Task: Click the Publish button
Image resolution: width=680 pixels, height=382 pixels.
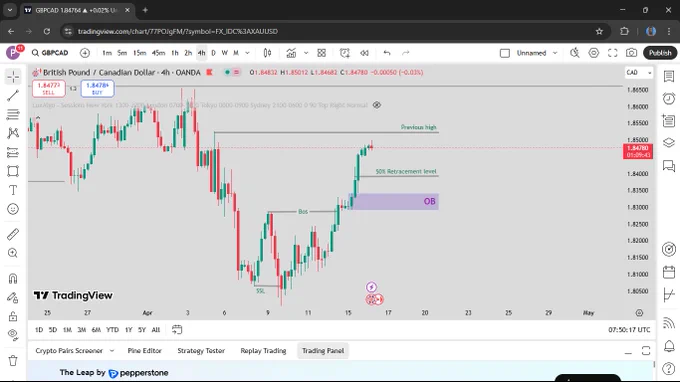Action: pyautogui.click(x=660, y=53)
